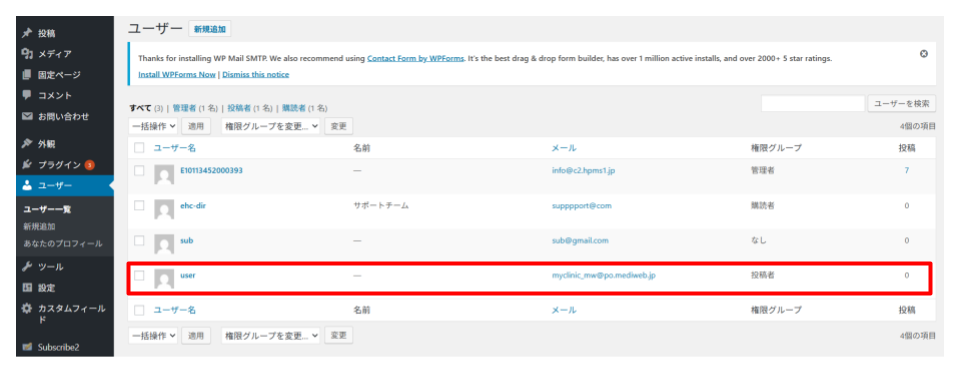
Task: Open the 固定ページ pages icon
Action: pyautogui.click(x=27, y=75)
